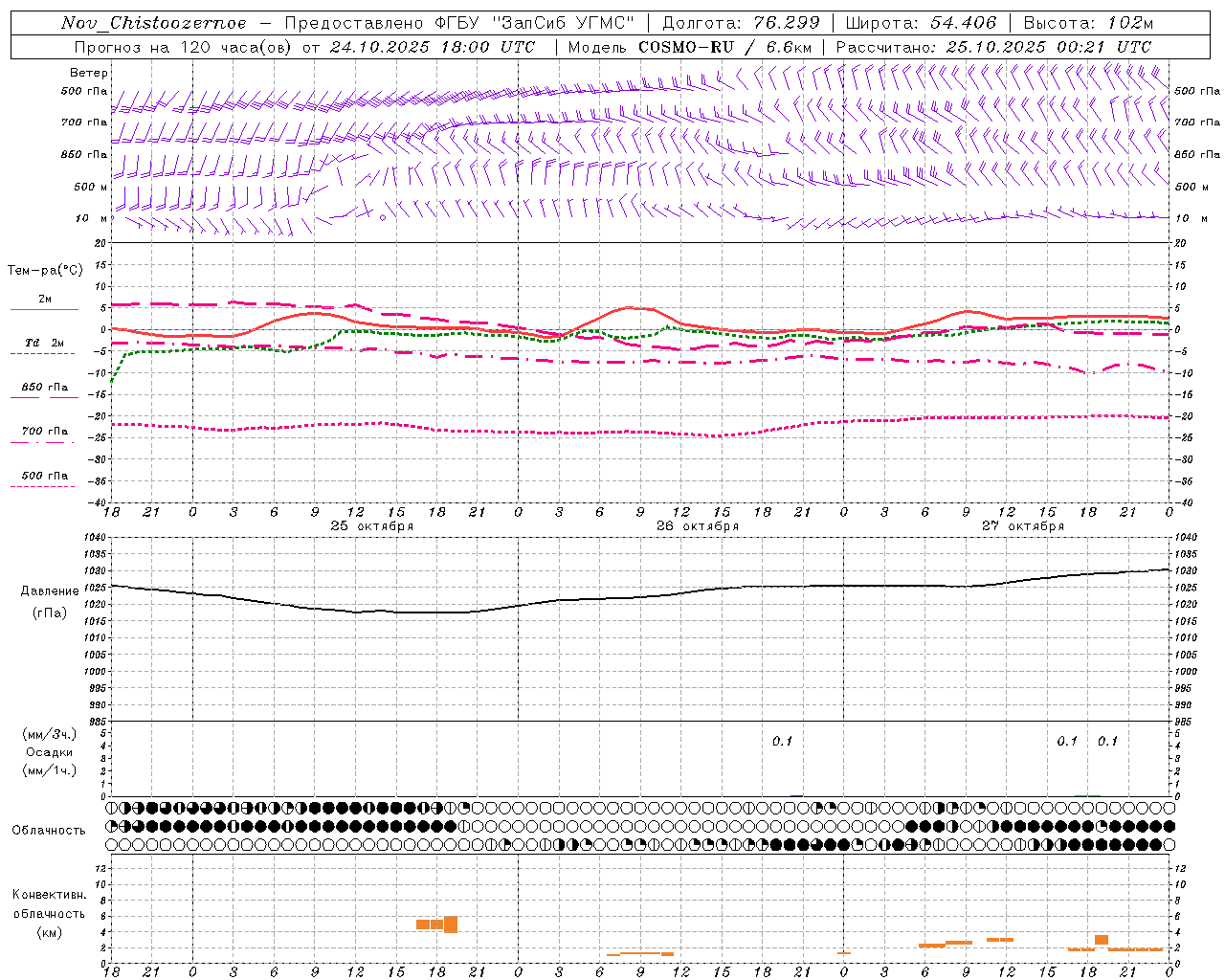Select the provider text ФГБУ "ЗапСиб УГМС"
This screenshot has width=1225, height=980.
(533, 23)
